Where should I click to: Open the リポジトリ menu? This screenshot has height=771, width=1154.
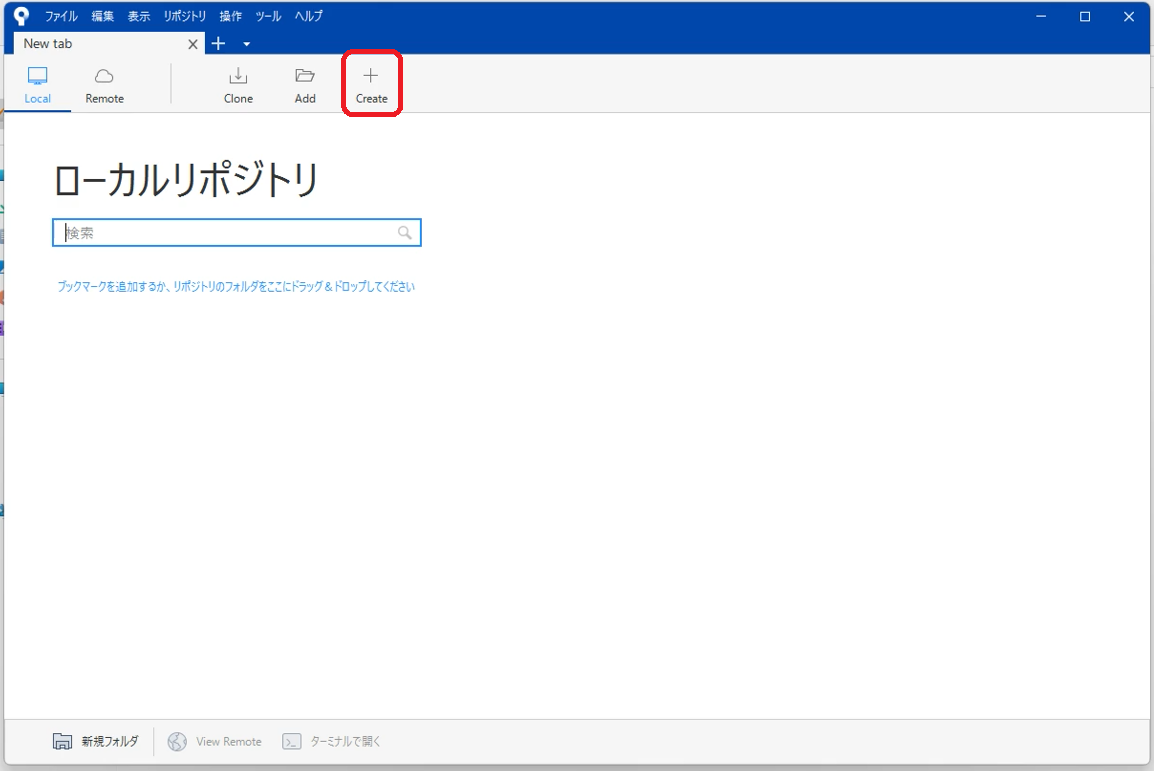(x=185, y=16)
